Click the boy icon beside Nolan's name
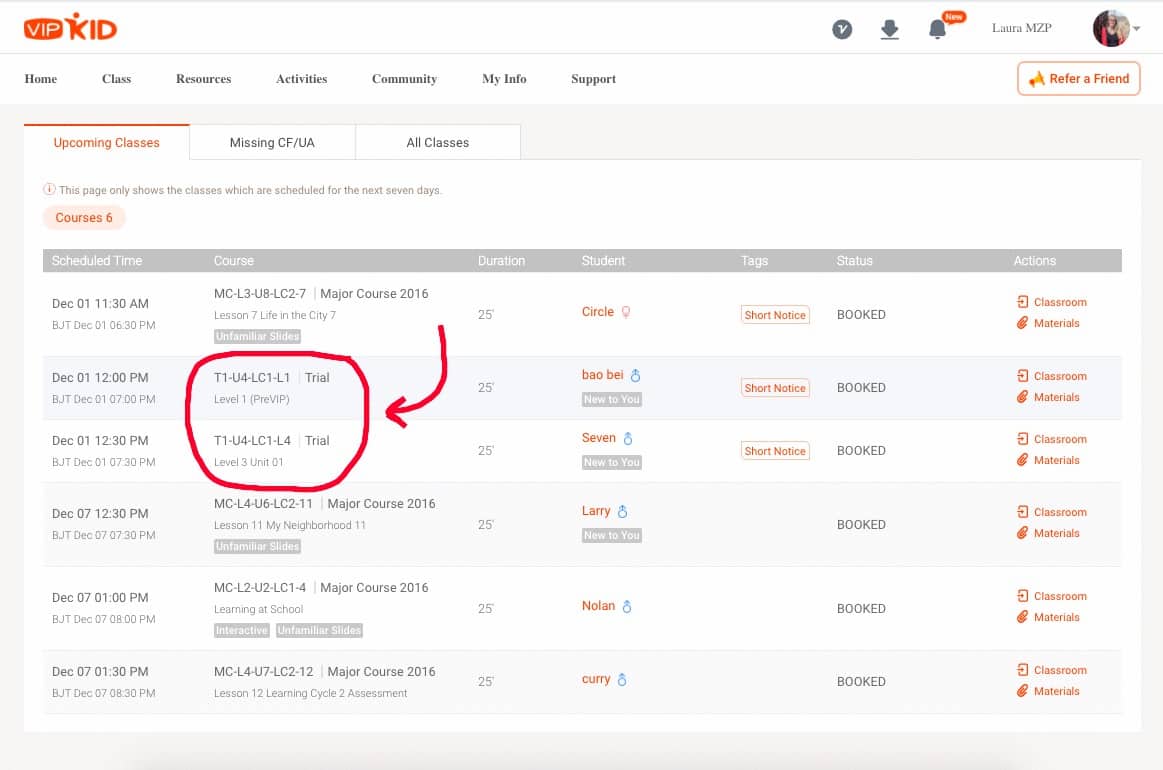Image resolution: width=1163 pixels, height=770 pixels. [x=630, y=606]
